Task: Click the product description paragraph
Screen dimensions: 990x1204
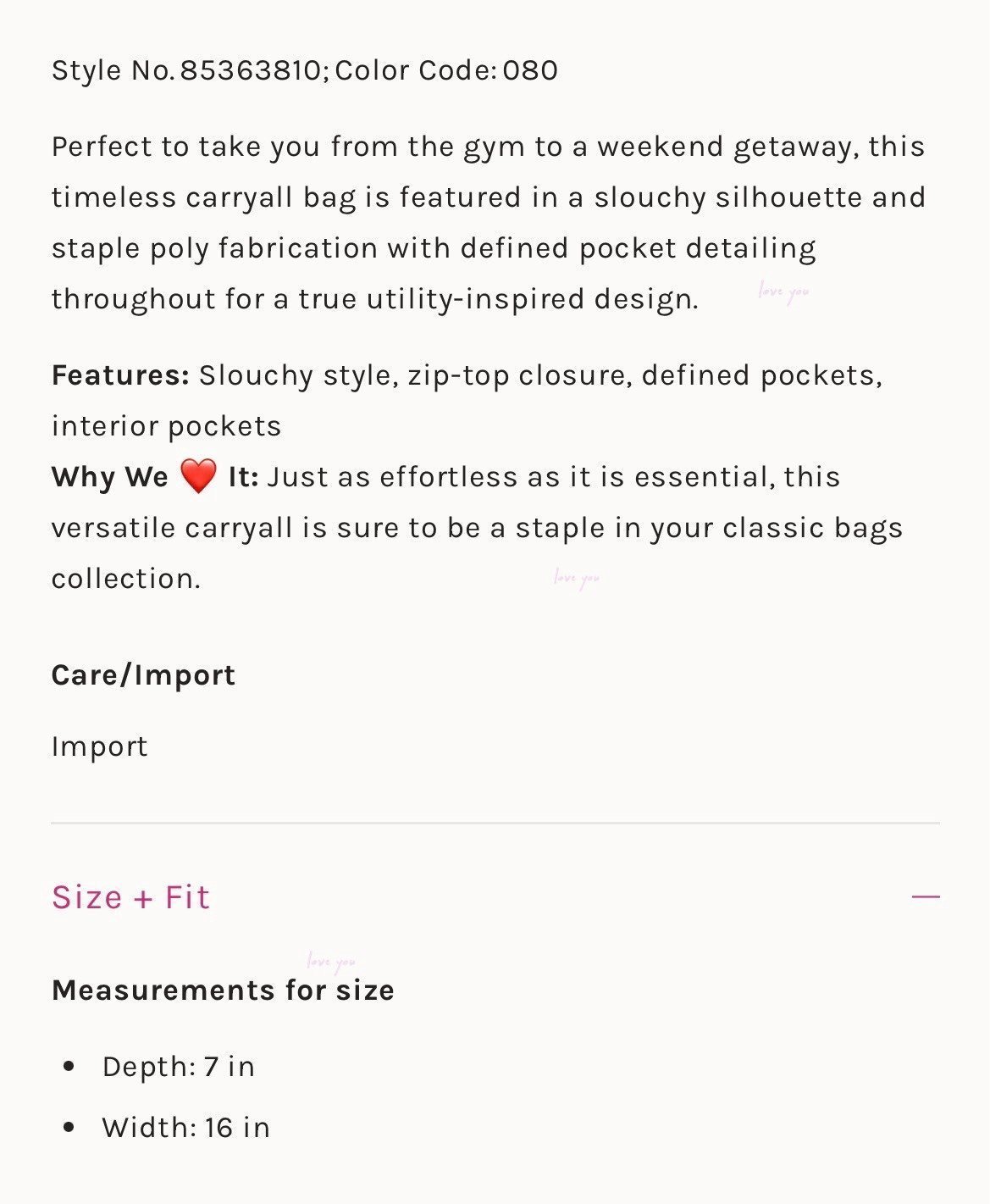Action: [x=489, y=223]
